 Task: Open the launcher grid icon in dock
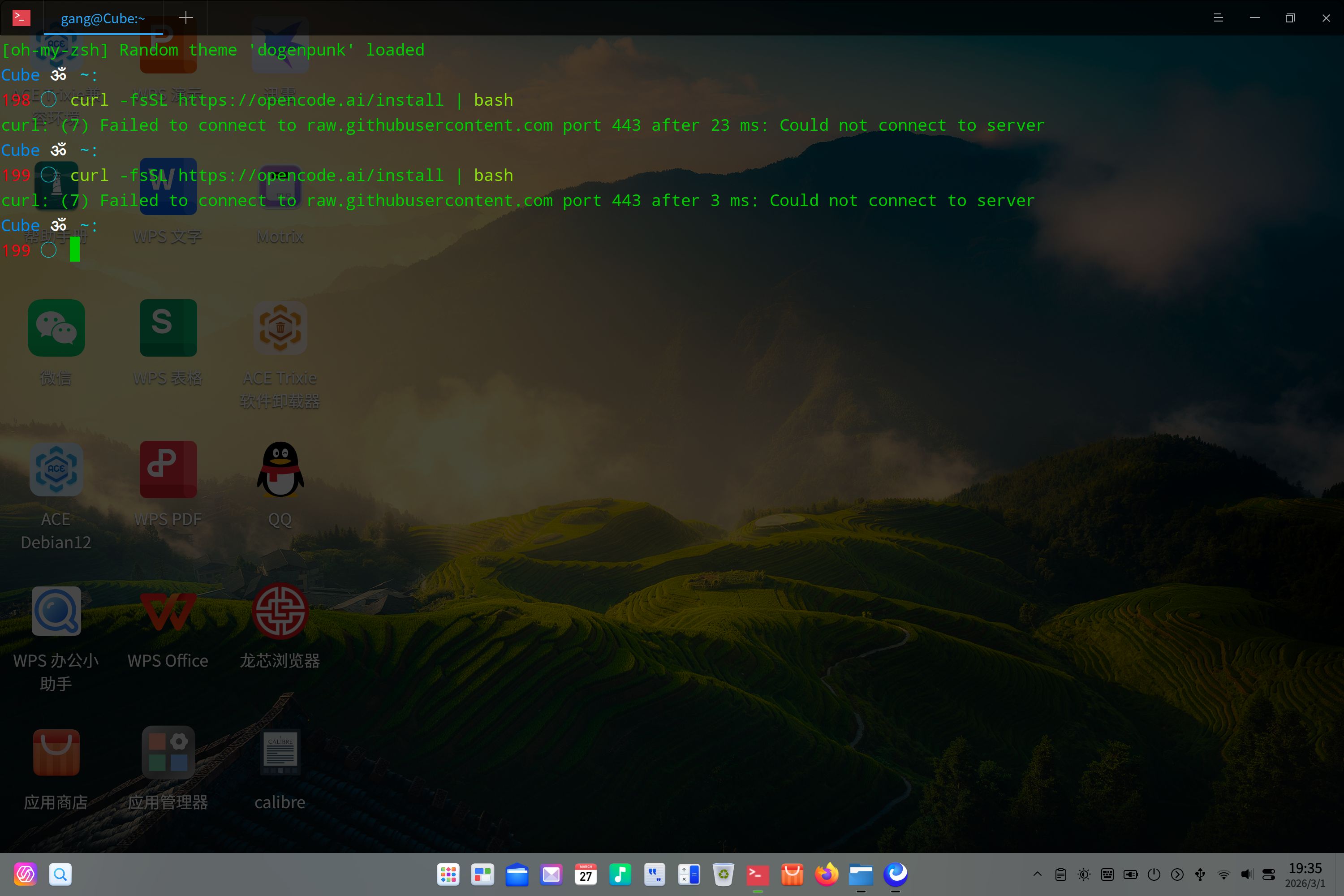[x=448, y=874]
